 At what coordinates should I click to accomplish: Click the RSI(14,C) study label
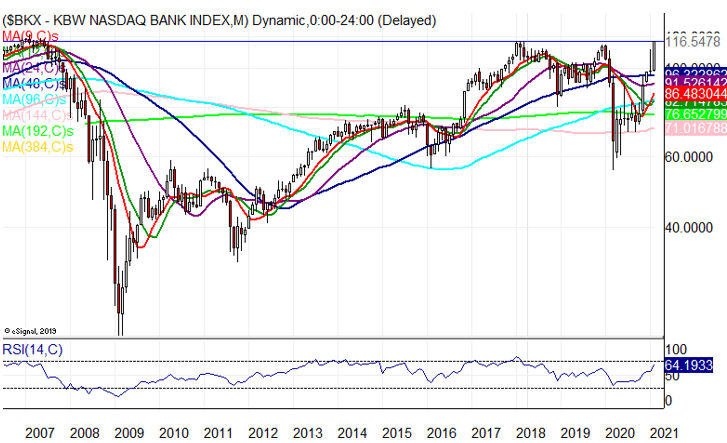pyautogui.click(x=32, y=348)
